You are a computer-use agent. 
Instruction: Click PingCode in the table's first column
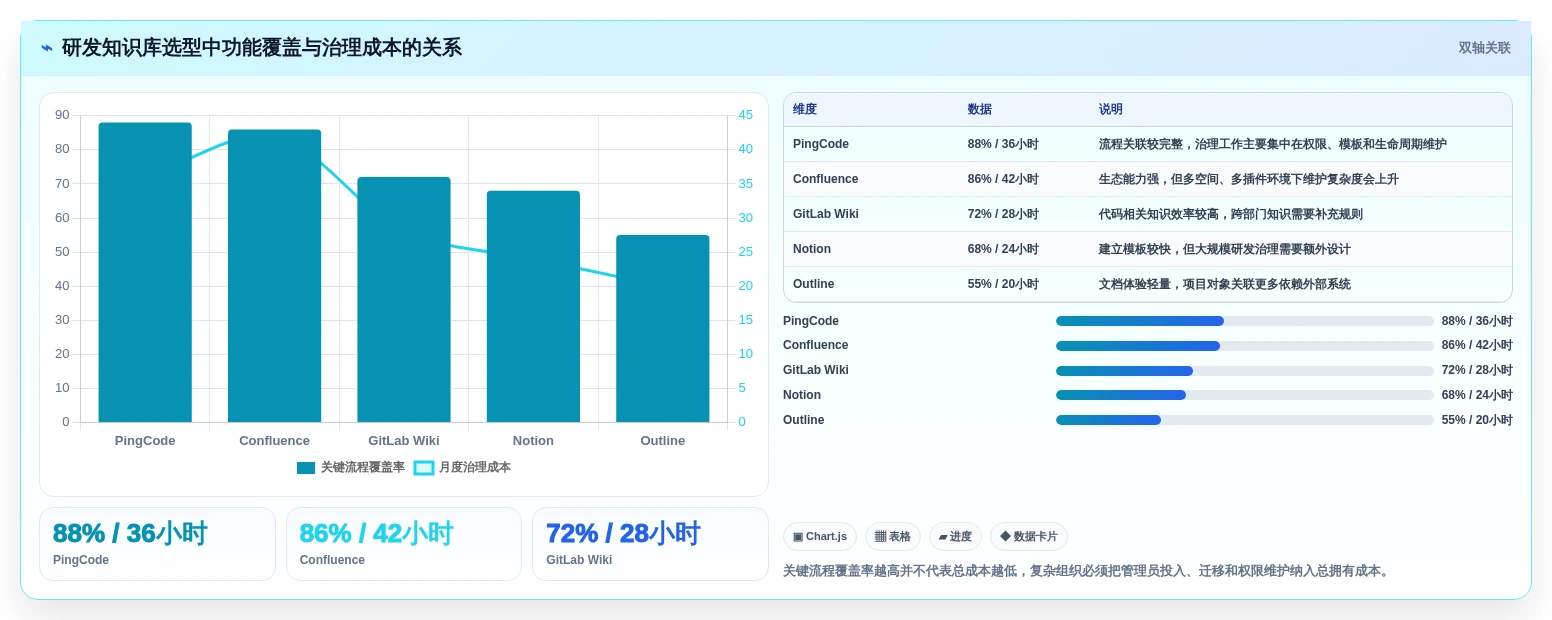(x=821, y=144)
